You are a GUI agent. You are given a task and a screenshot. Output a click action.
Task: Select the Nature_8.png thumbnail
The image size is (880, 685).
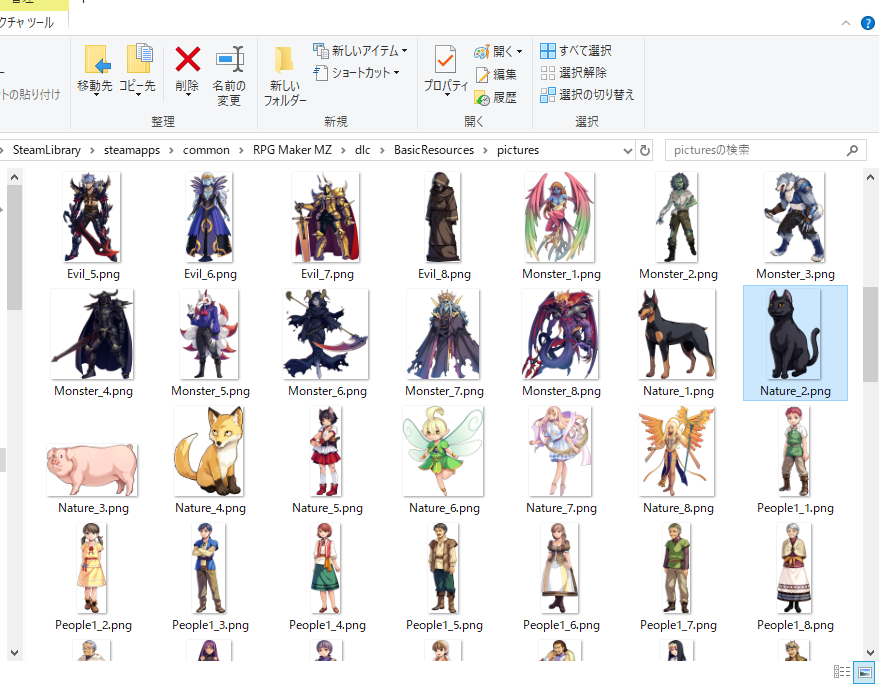(x=677, y=452)
